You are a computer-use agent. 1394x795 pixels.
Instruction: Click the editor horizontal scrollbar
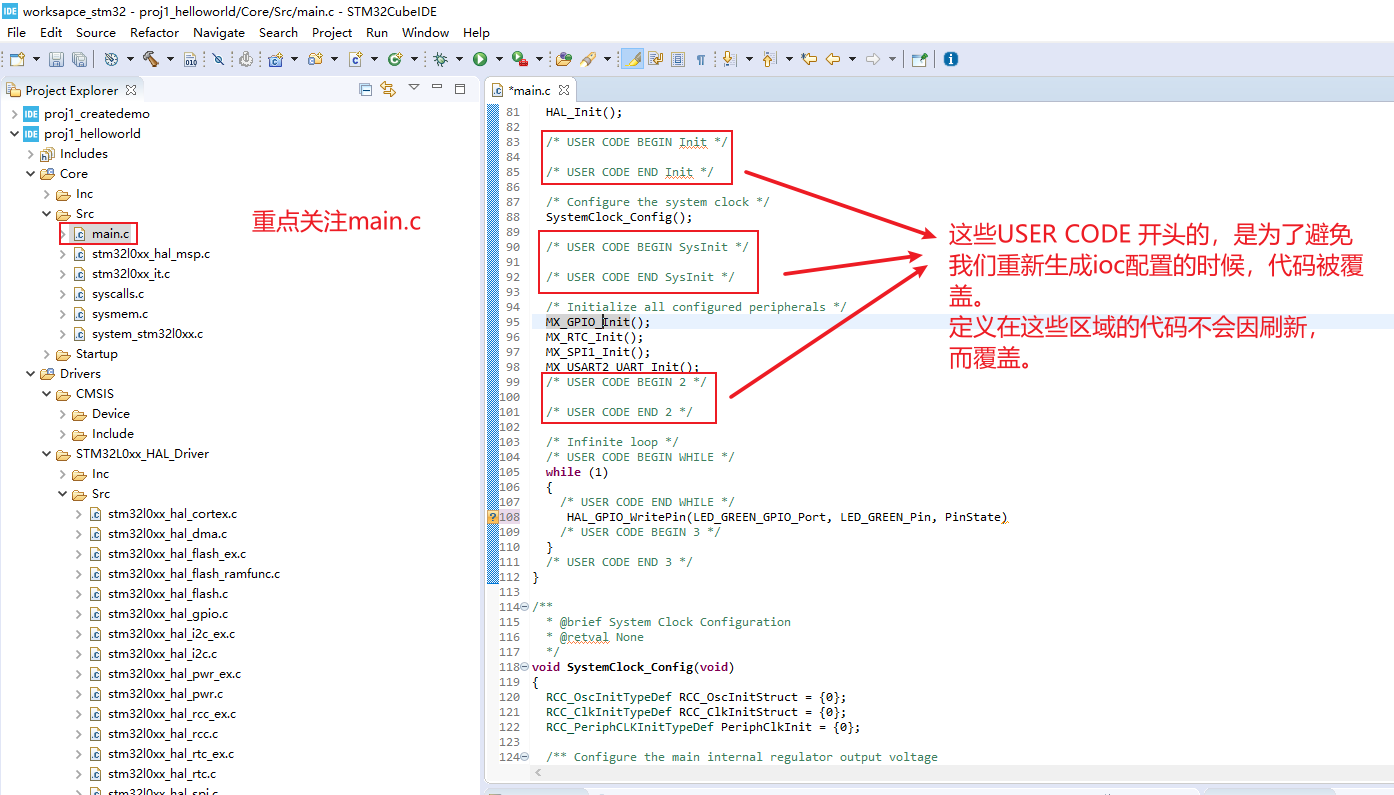pos(960,773)
